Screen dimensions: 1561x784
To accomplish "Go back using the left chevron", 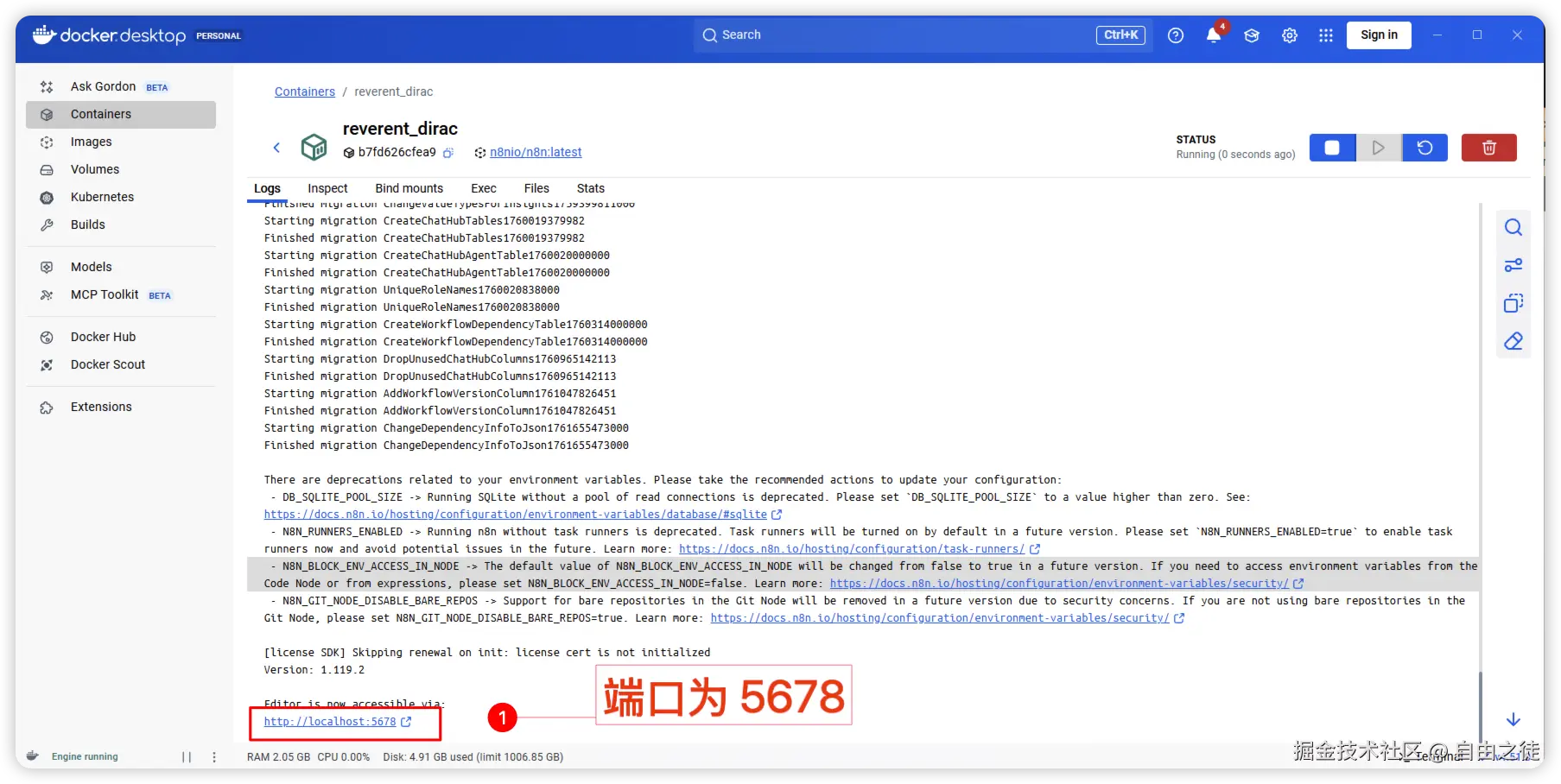I will coord(276,148).
